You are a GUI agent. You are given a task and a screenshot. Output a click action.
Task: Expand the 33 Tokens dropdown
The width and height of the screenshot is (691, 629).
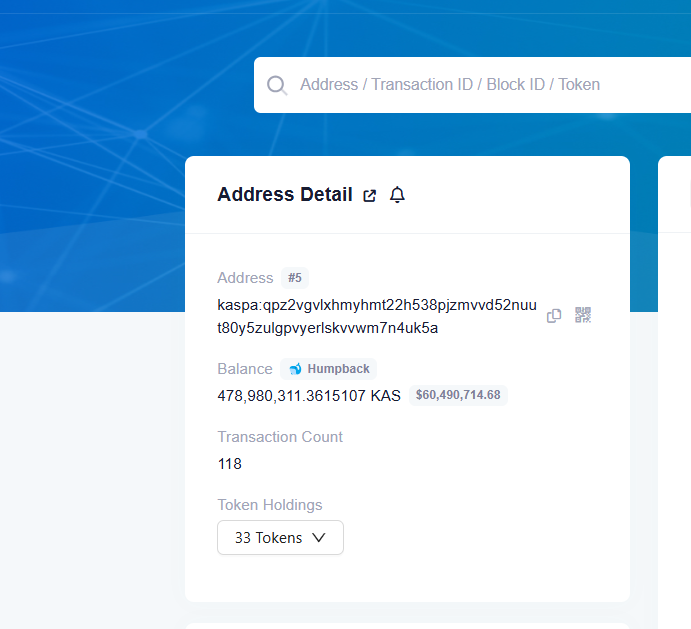(x=280, y=537)
